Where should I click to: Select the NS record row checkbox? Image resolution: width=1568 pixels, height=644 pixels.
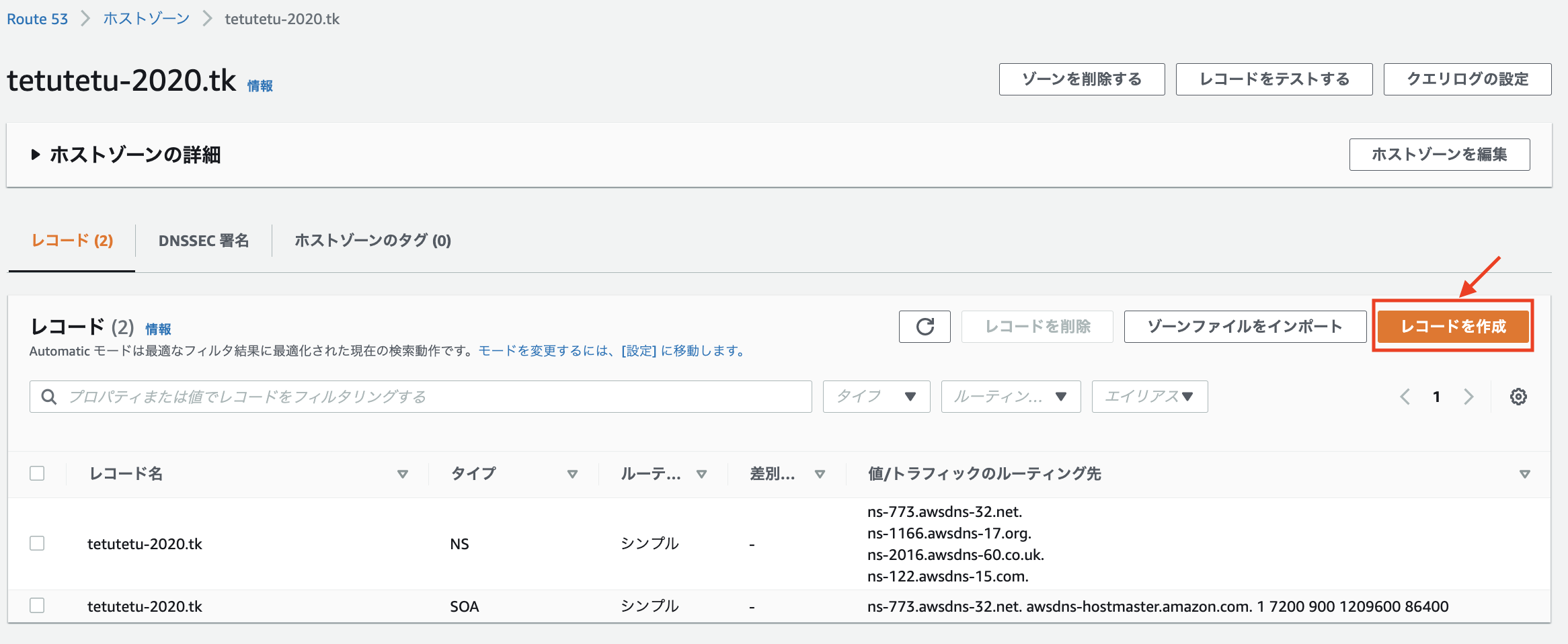tap(37, 543)
